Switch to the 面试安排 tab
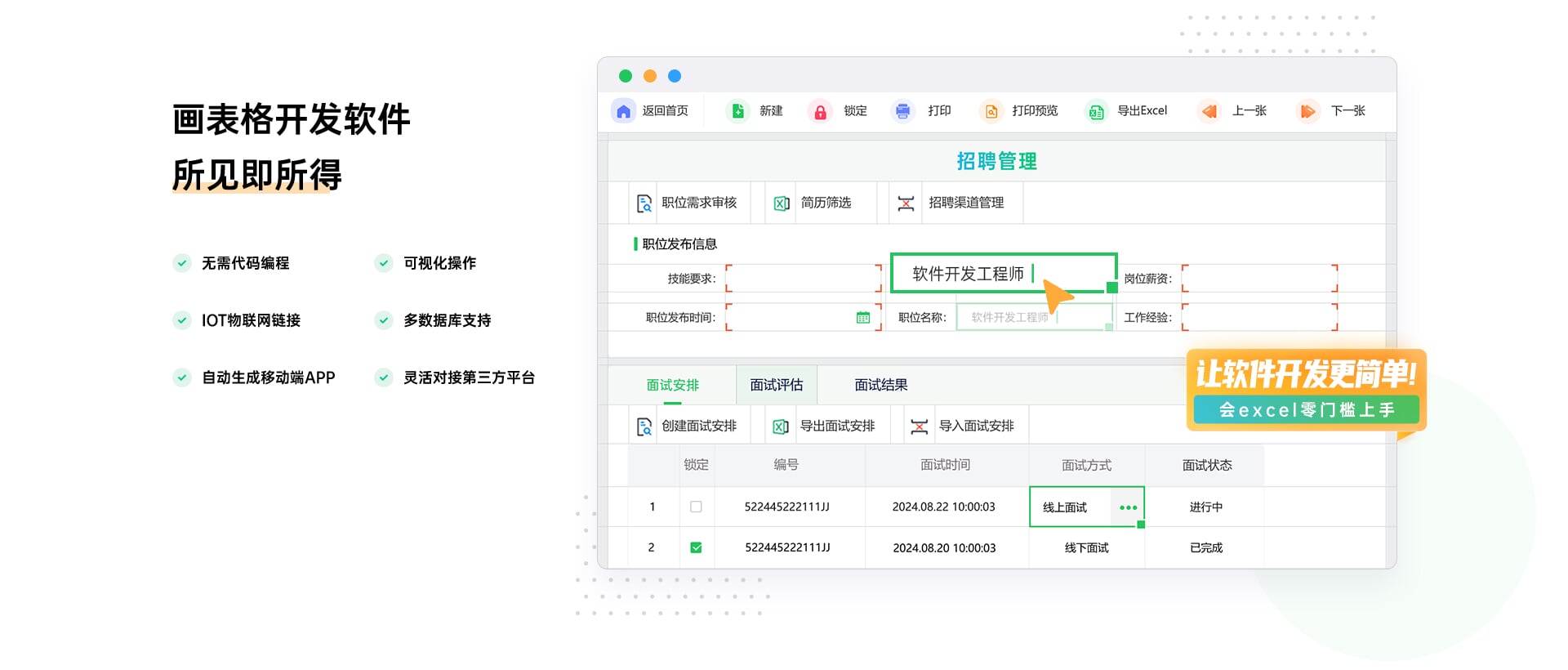 (673, 385)
